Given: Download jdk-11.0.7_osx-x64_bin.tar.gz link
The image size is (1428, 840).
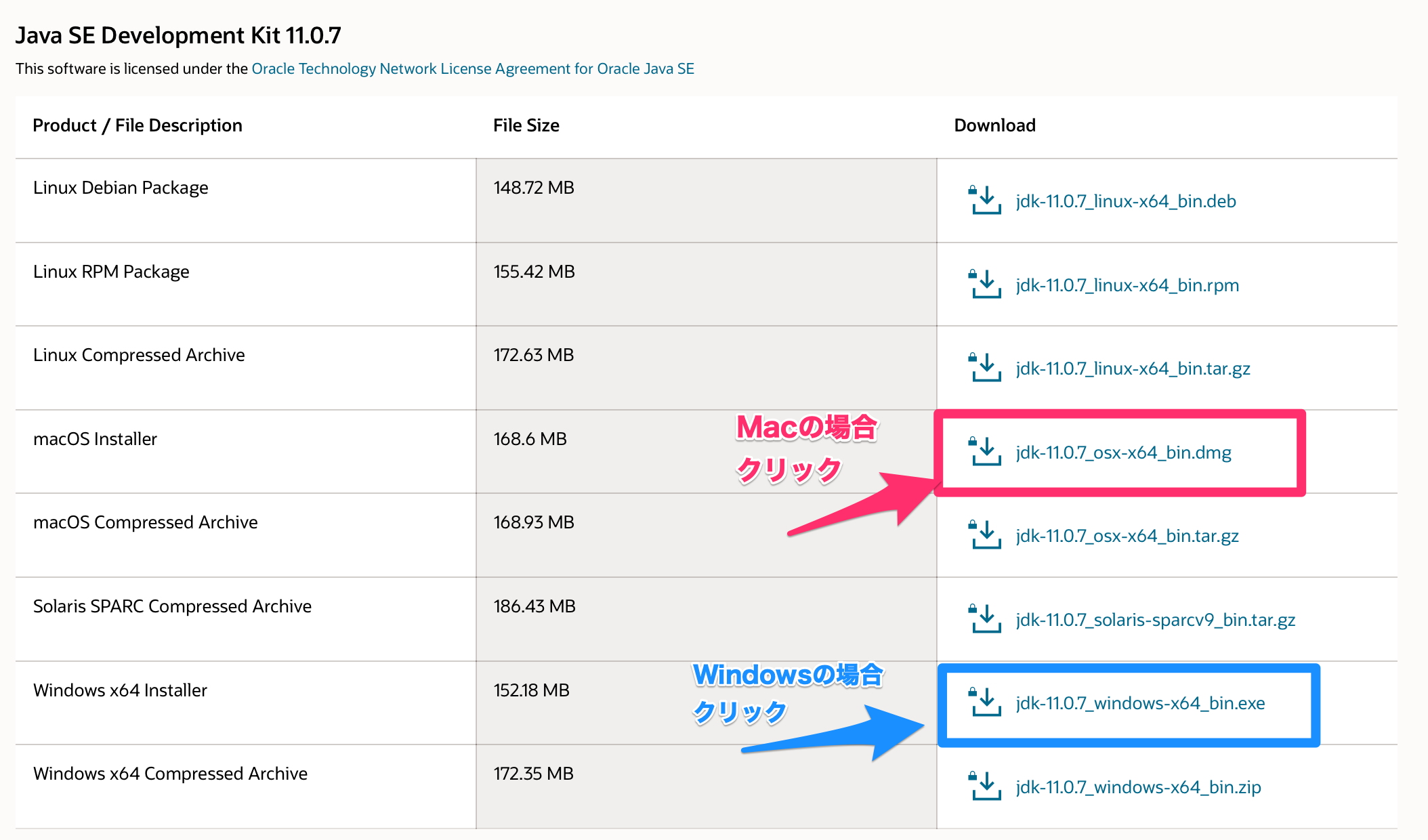Looking at the screenshot, I should pos(1127,536).
